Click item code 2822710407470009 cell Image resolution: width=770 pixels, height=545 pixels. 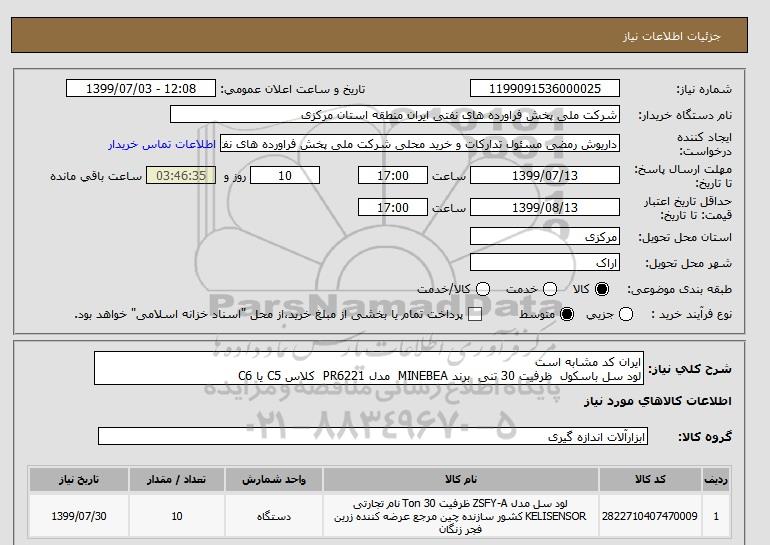tap(650, 516)
